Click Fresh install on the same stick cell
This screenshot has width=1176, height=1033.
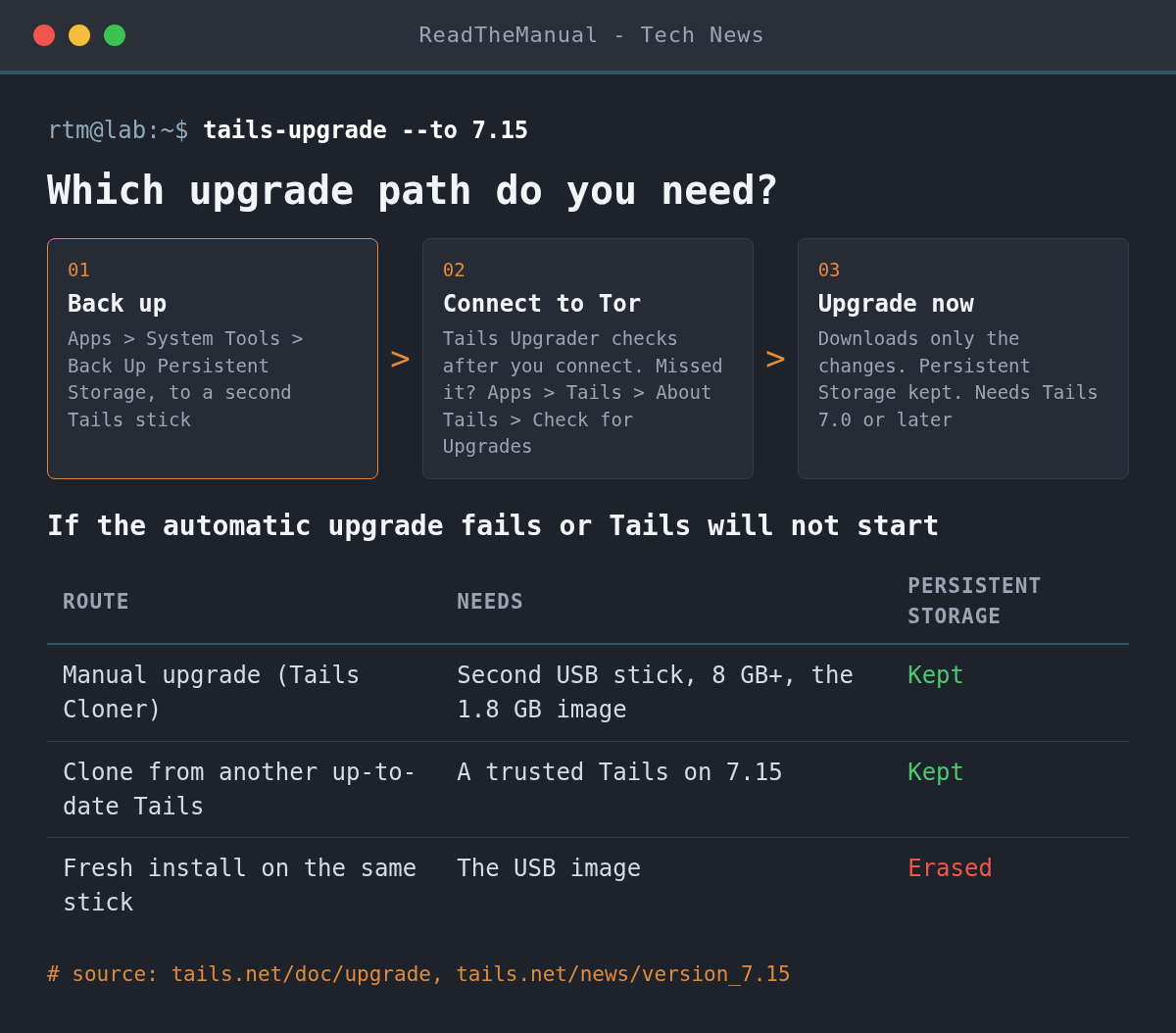pyautogui.click(x=239, y=885)
